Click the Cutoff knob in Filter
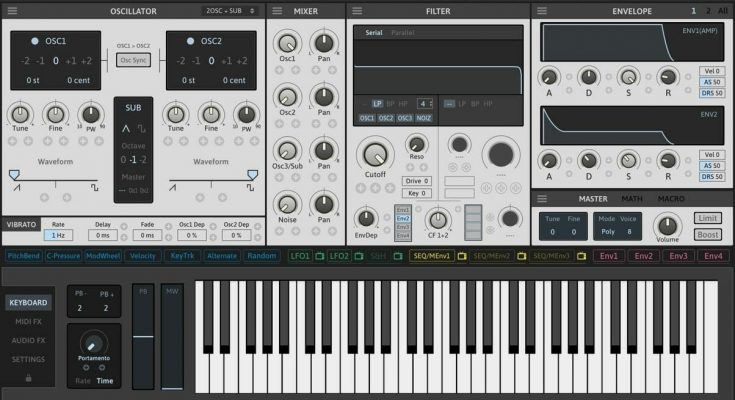This screenshot has height=400, width=735. point(374,153)
